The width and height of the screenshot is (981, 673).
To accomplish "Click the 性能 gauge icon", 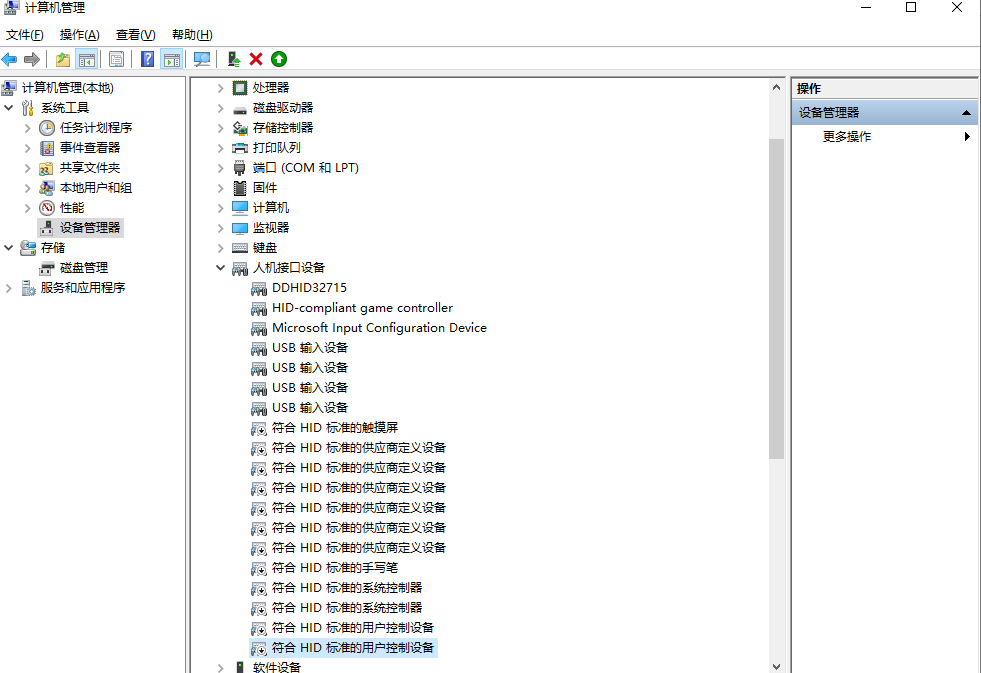I will click(47, 208).
